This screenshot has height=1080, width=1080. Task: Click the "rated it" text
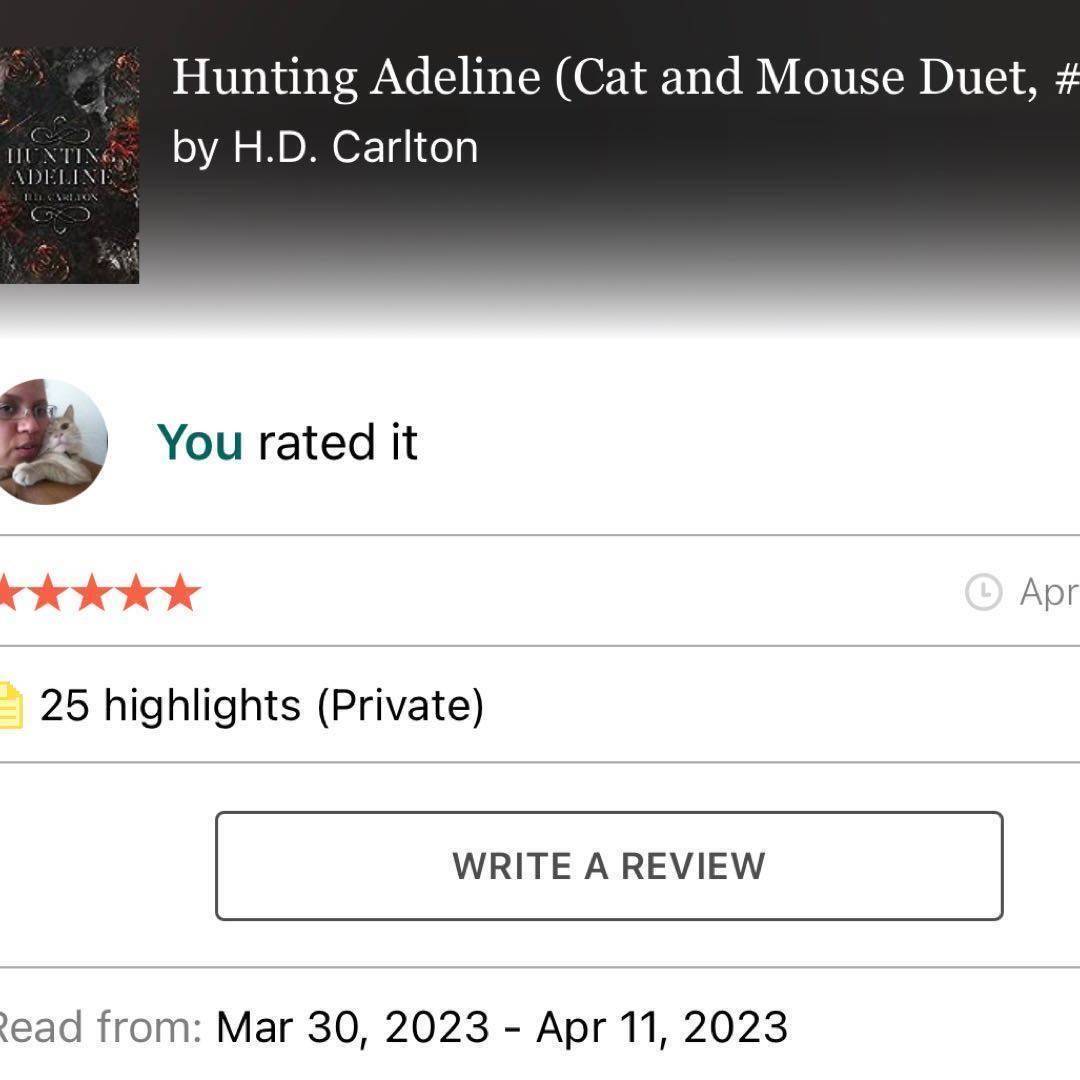point(338,442)
